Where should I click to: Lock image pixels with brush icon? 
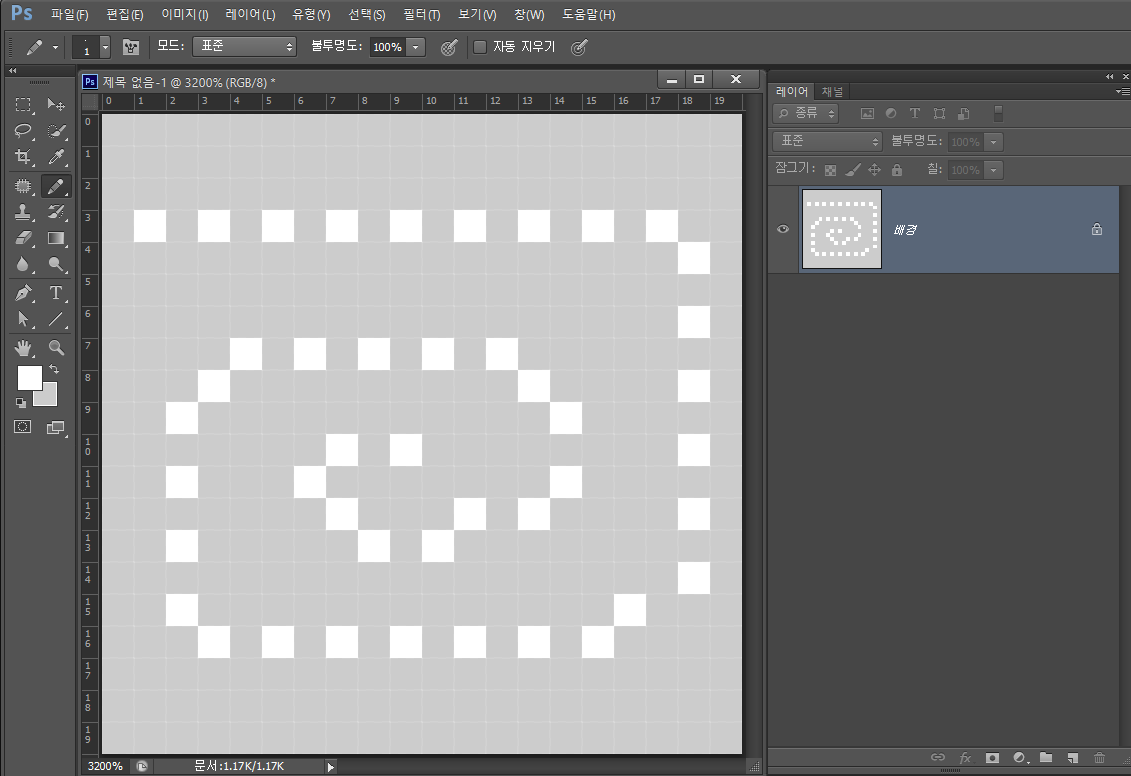click(853, 170)
